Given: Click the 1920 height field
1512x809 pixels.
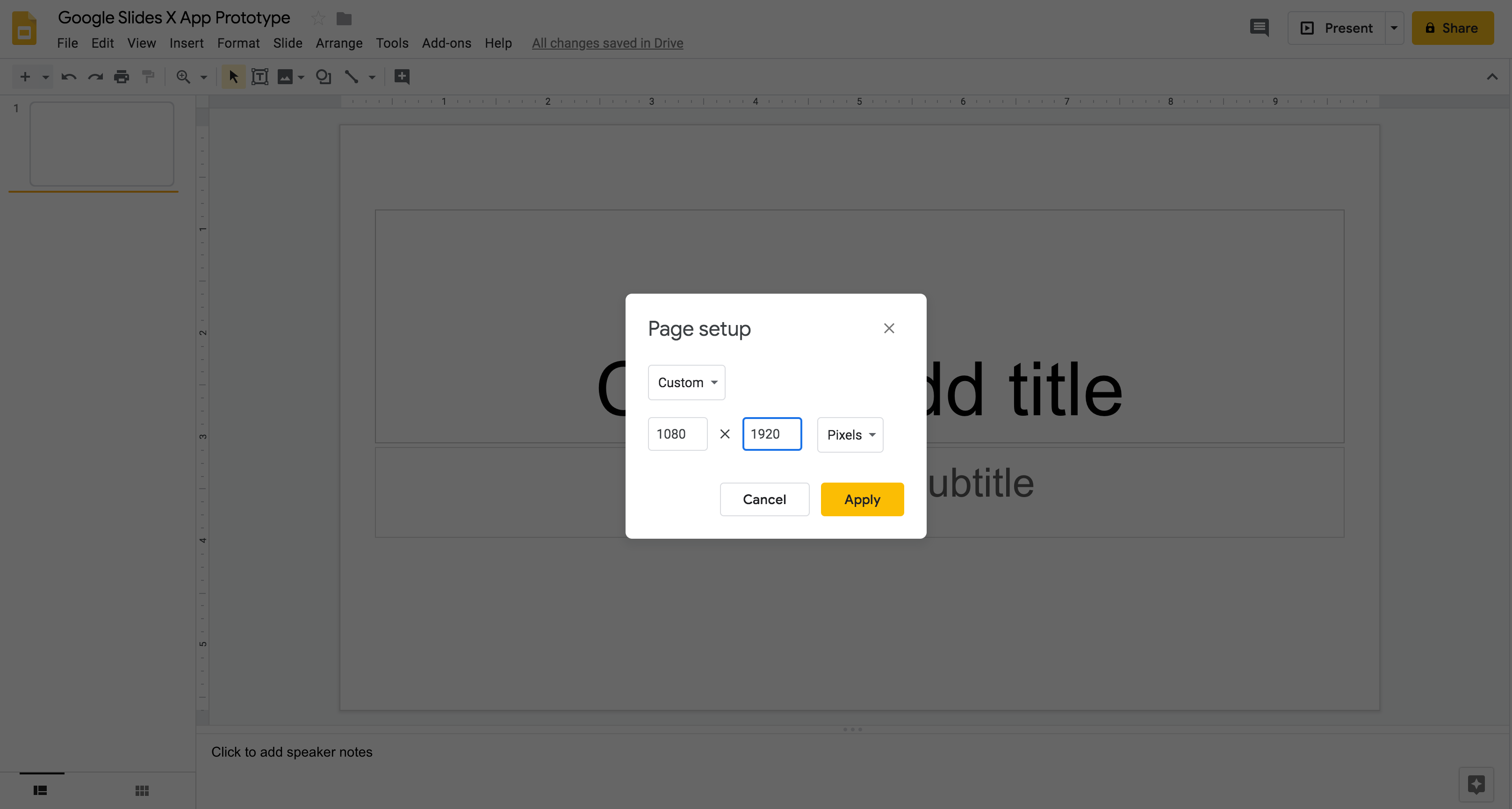Looking at the screenshot, I should coord(772,434).
